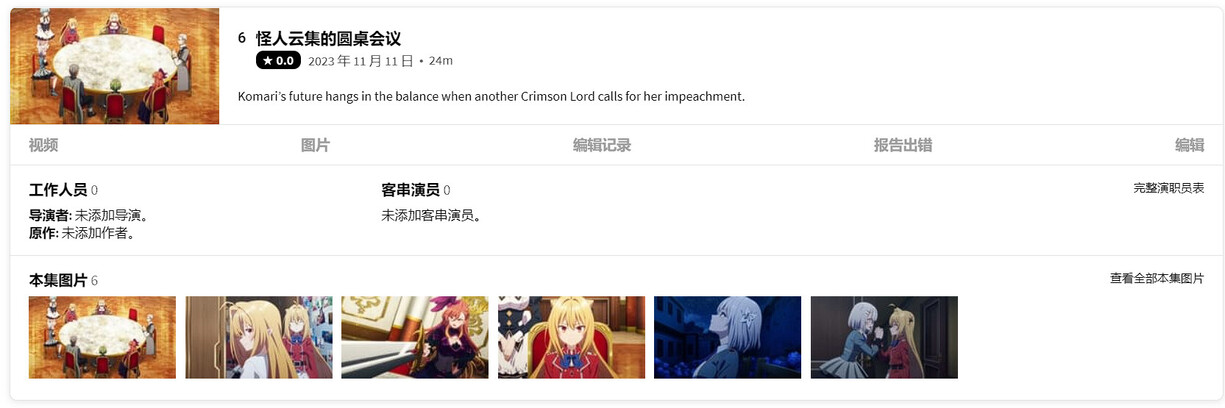This screenshot has width=1225, height=408.
Task: Open the 视频 tab
Action: point(43,145)
